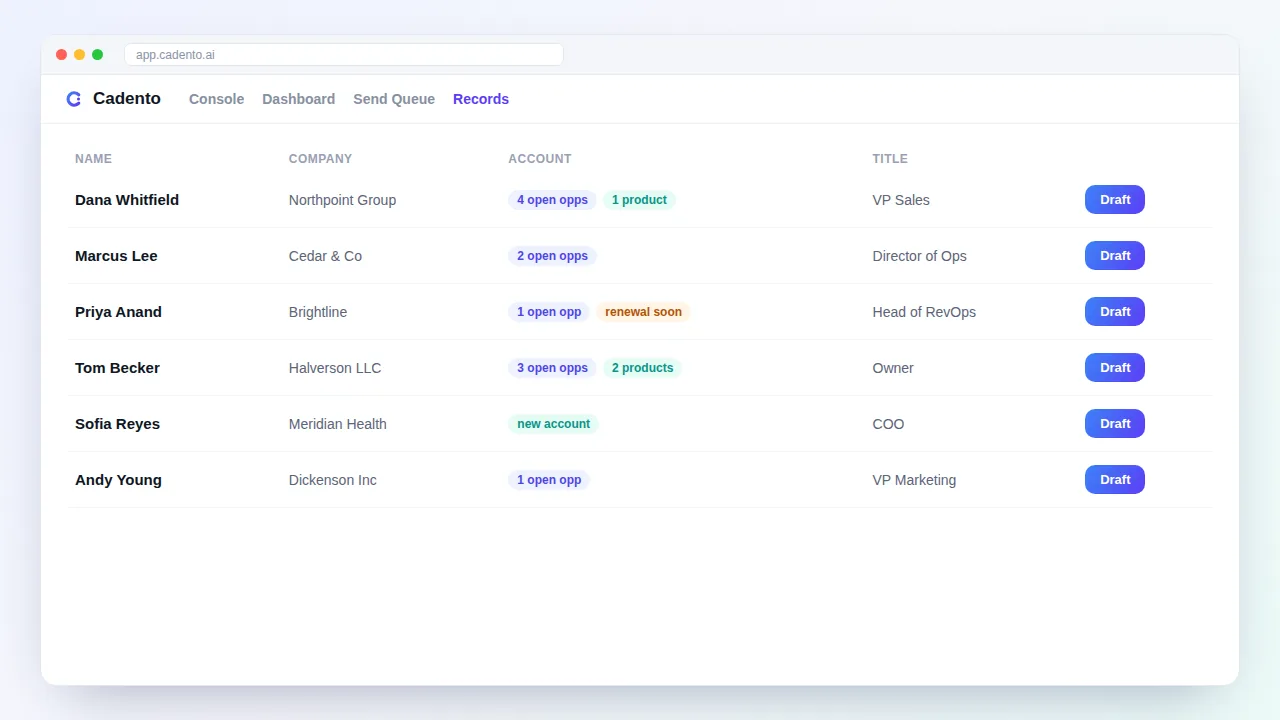Screen dimensions: 1280x720
Task: Click the name Priya Anand
Action: click(118, 312)
